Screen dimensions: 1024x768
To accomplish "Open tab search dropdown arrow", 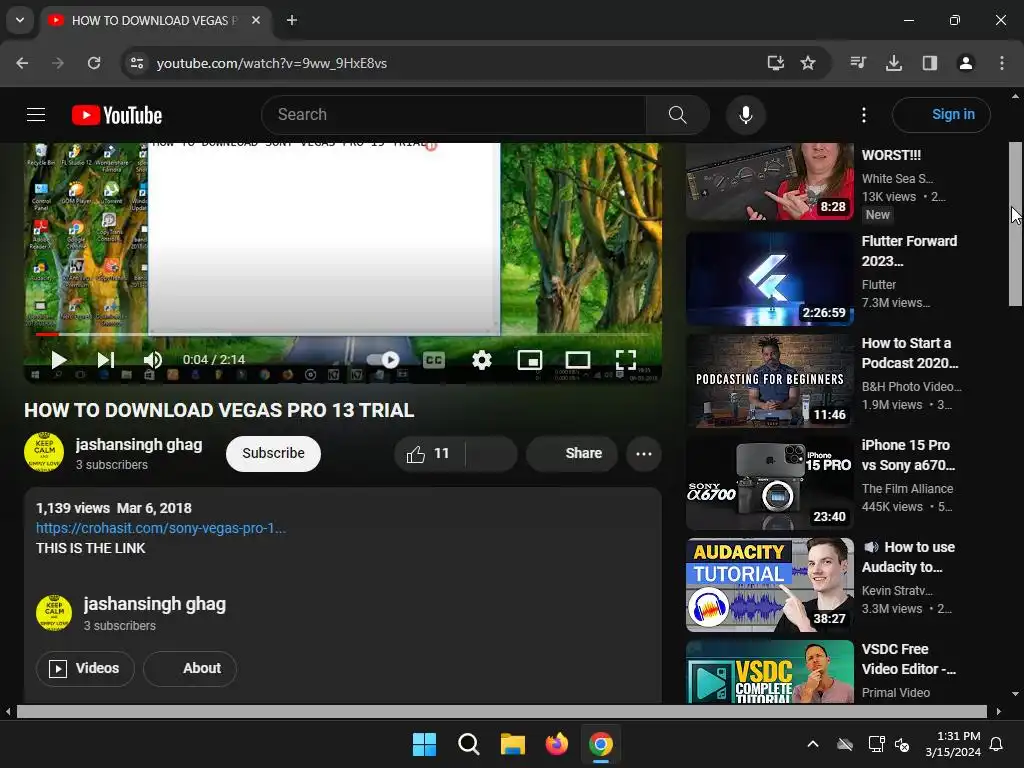I will [20, 20].
